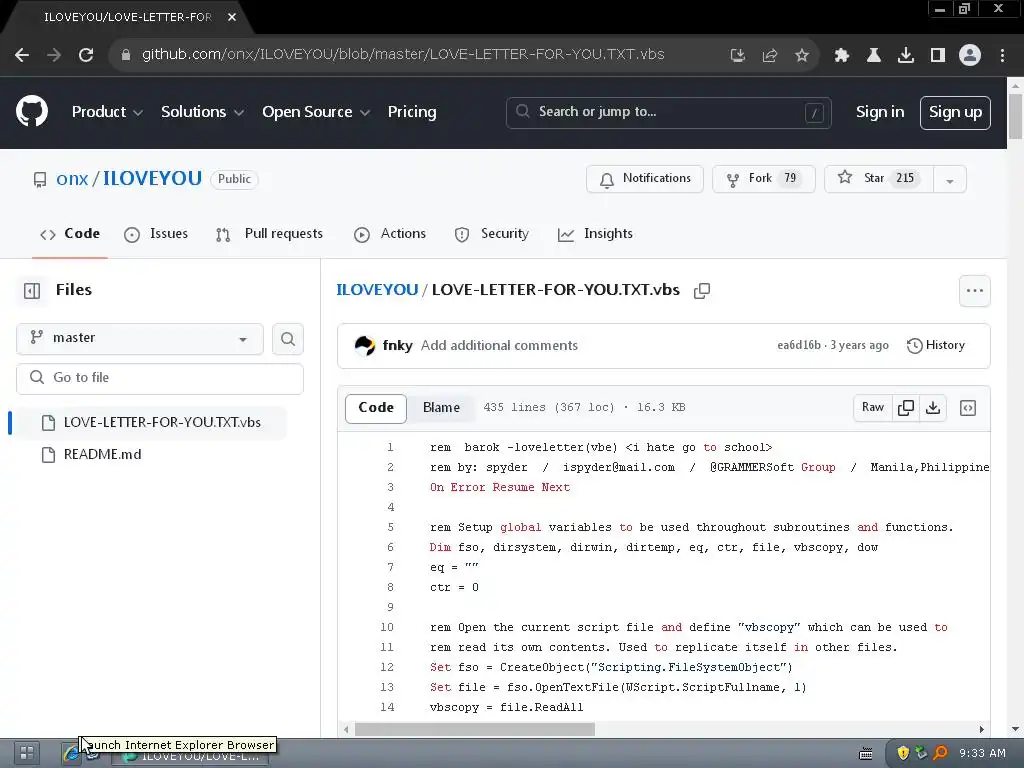Open the Pricing link

pyautogui.click(x=412, y=112)
